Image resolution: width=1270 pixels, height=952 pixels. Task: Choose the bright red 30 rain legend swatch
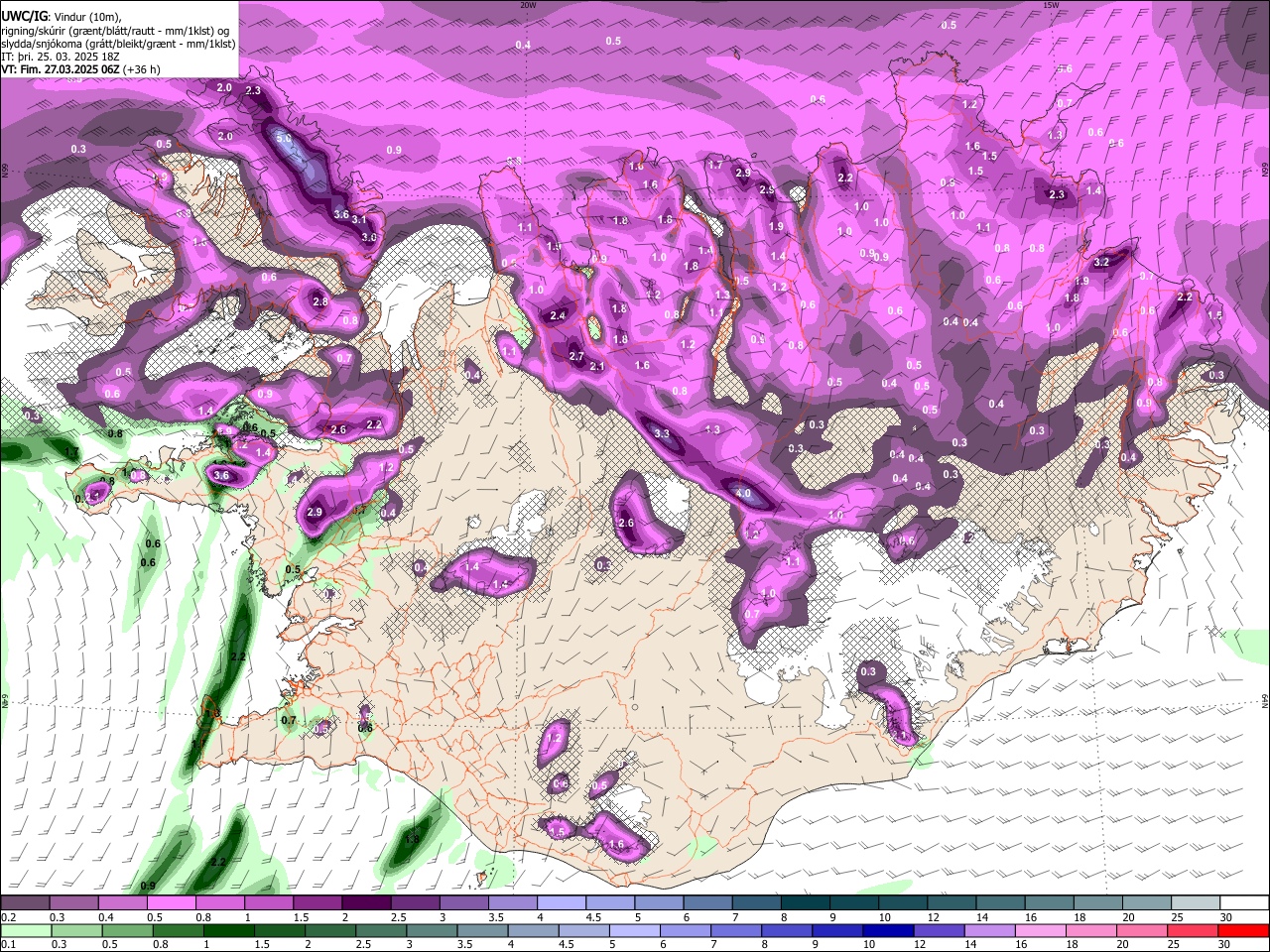1244,930
